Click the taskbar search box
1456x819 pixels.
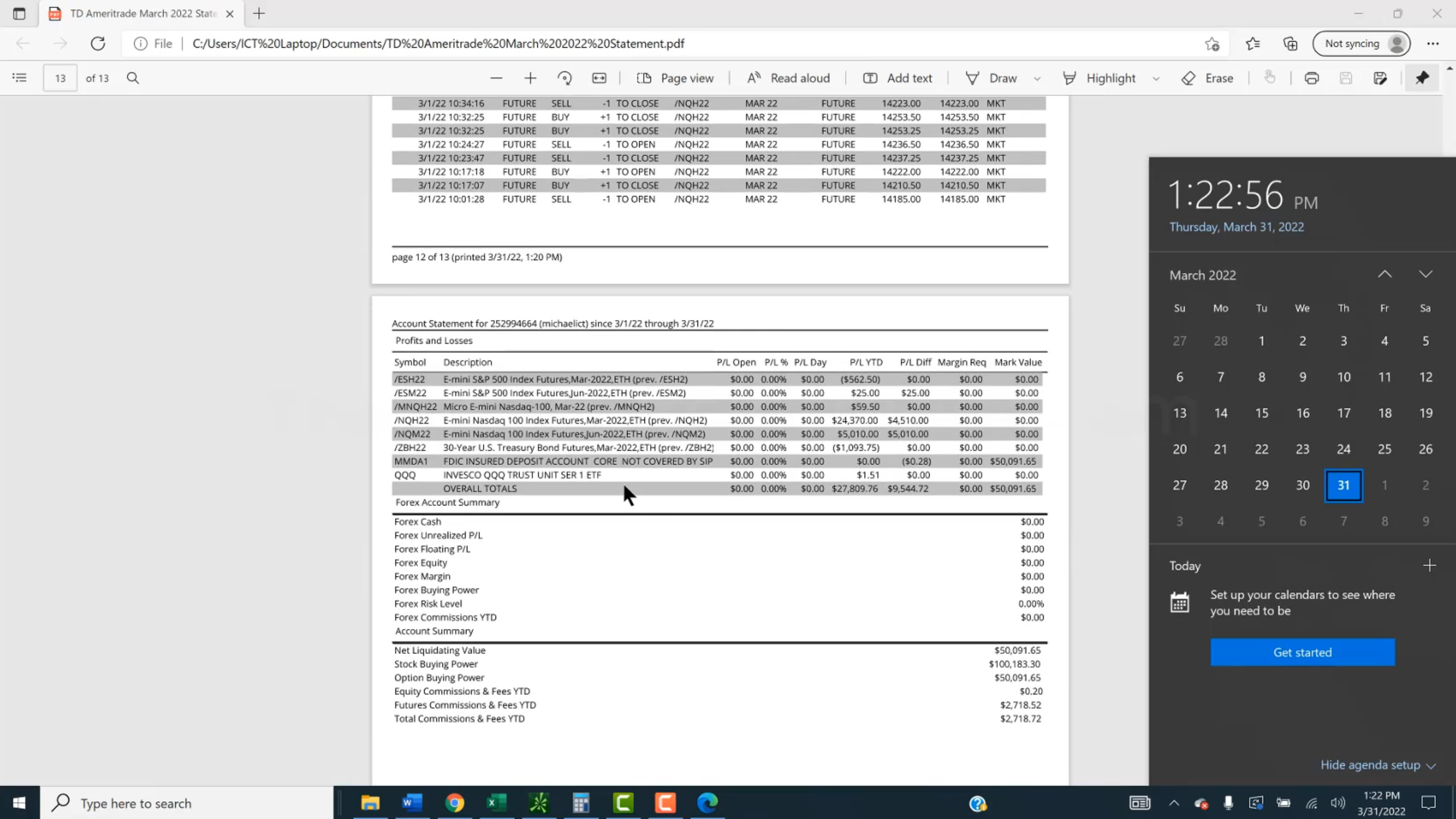[x=187, y=802]
